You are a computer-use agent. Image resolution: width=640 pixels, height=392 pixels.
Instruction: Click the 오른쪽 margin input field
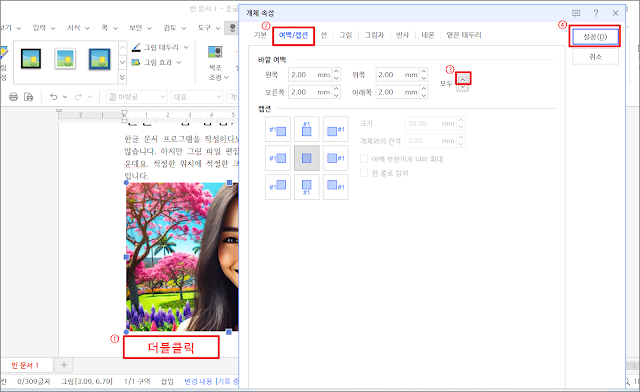310,92
